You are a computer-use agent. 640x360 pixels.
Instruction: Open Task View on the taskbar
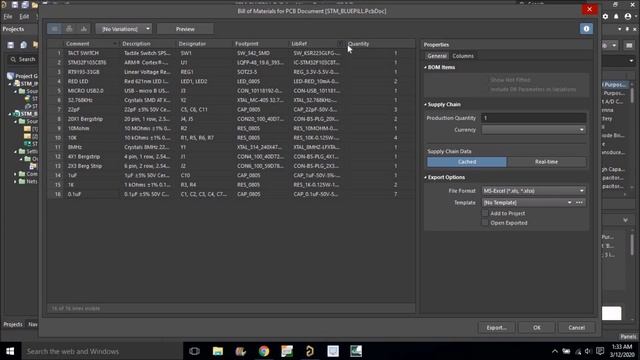(x=194, y=351)
